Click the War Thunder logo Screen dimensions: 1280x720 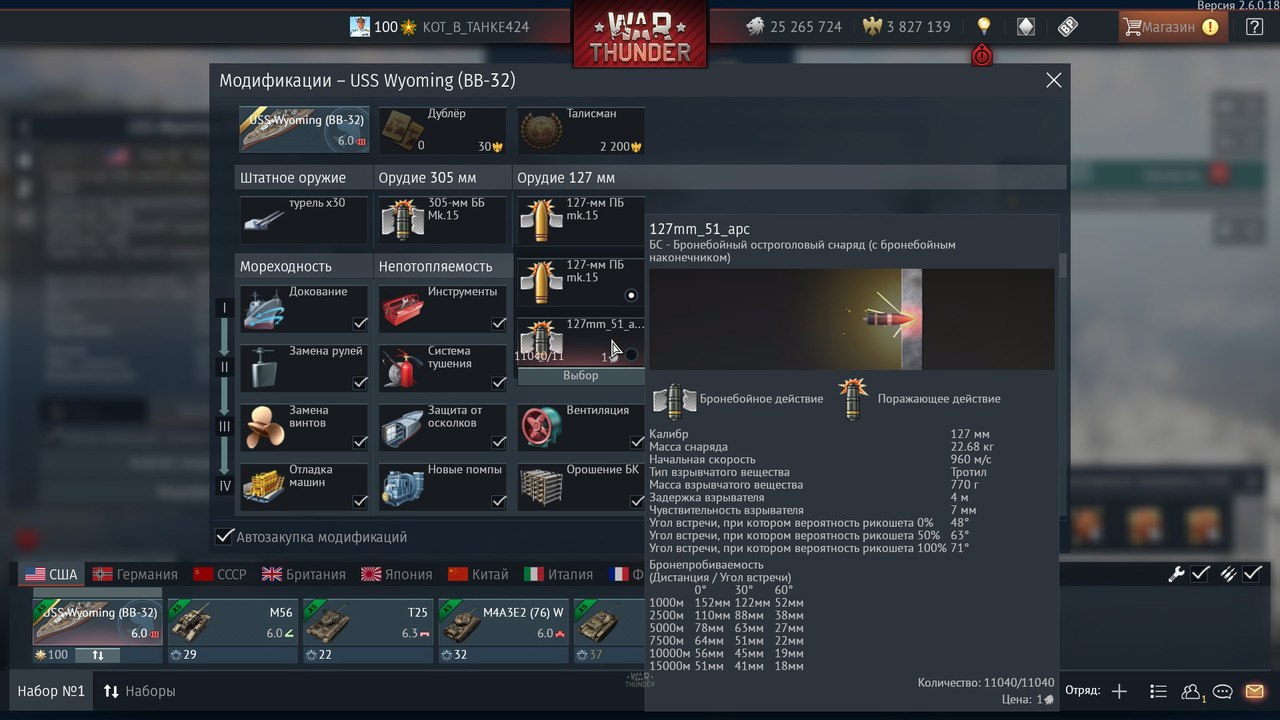tap(640, 36)
